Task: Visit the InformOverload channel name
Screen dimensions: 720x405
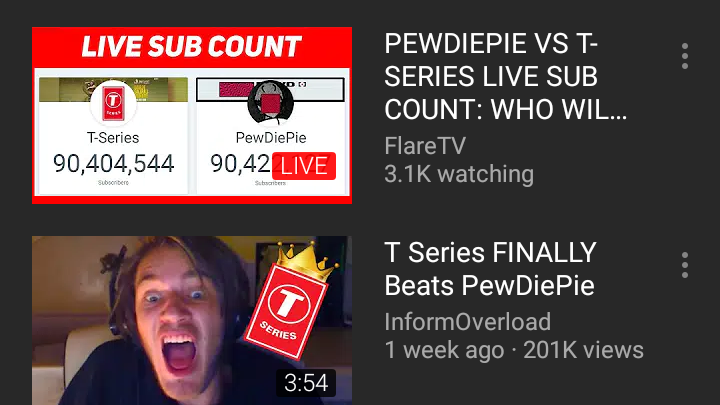Action: [x=467, y=321]
